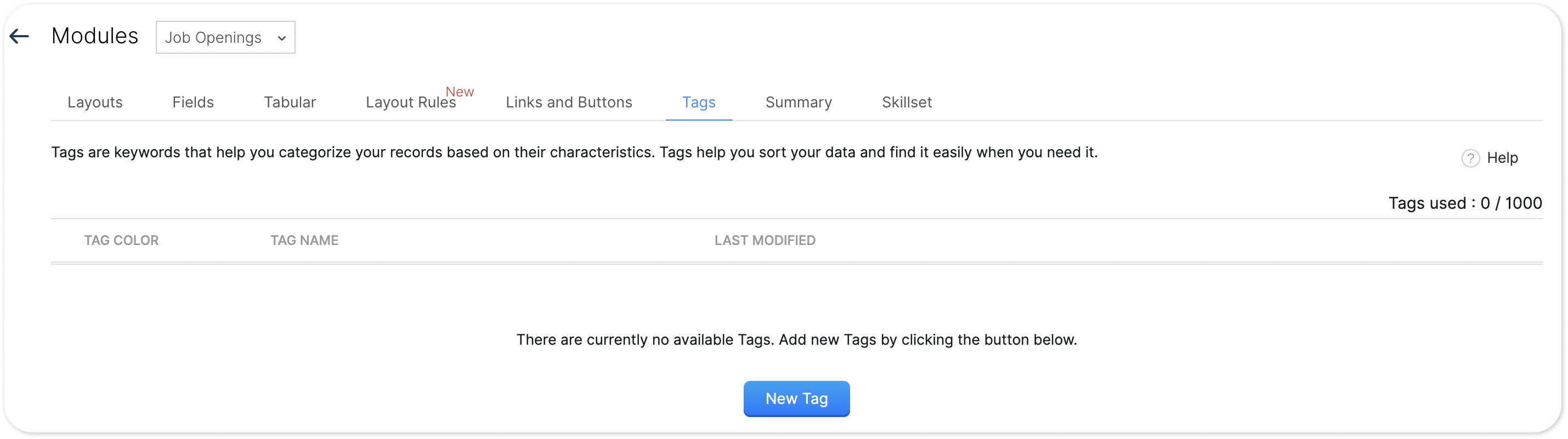Open the Job Openings module dropdown
1568x439 pixels.
(x=225, y=38)
